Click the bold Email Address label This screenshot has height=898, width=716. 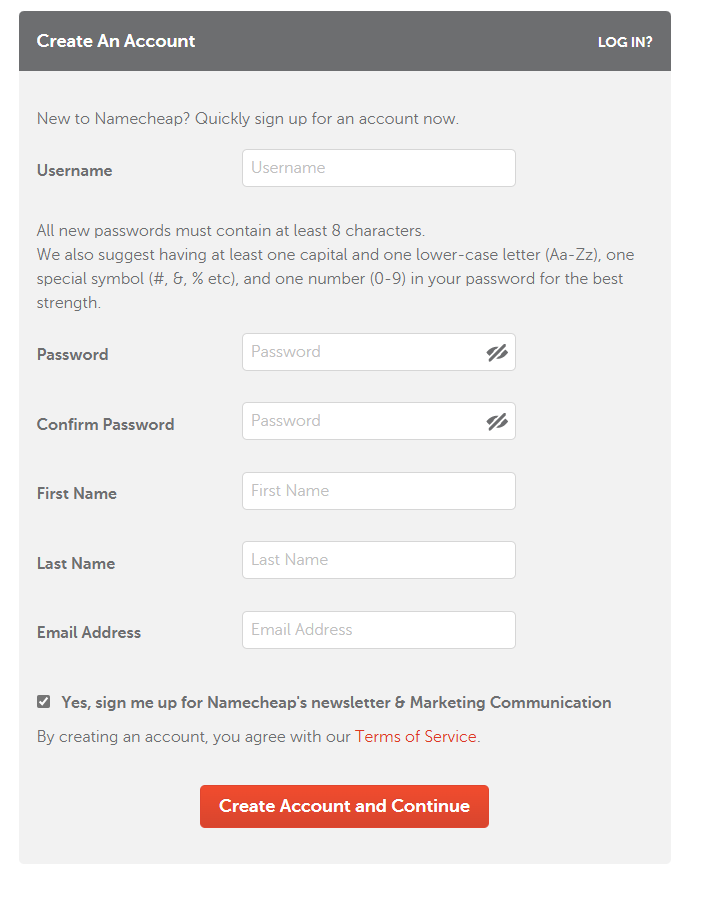88,633
